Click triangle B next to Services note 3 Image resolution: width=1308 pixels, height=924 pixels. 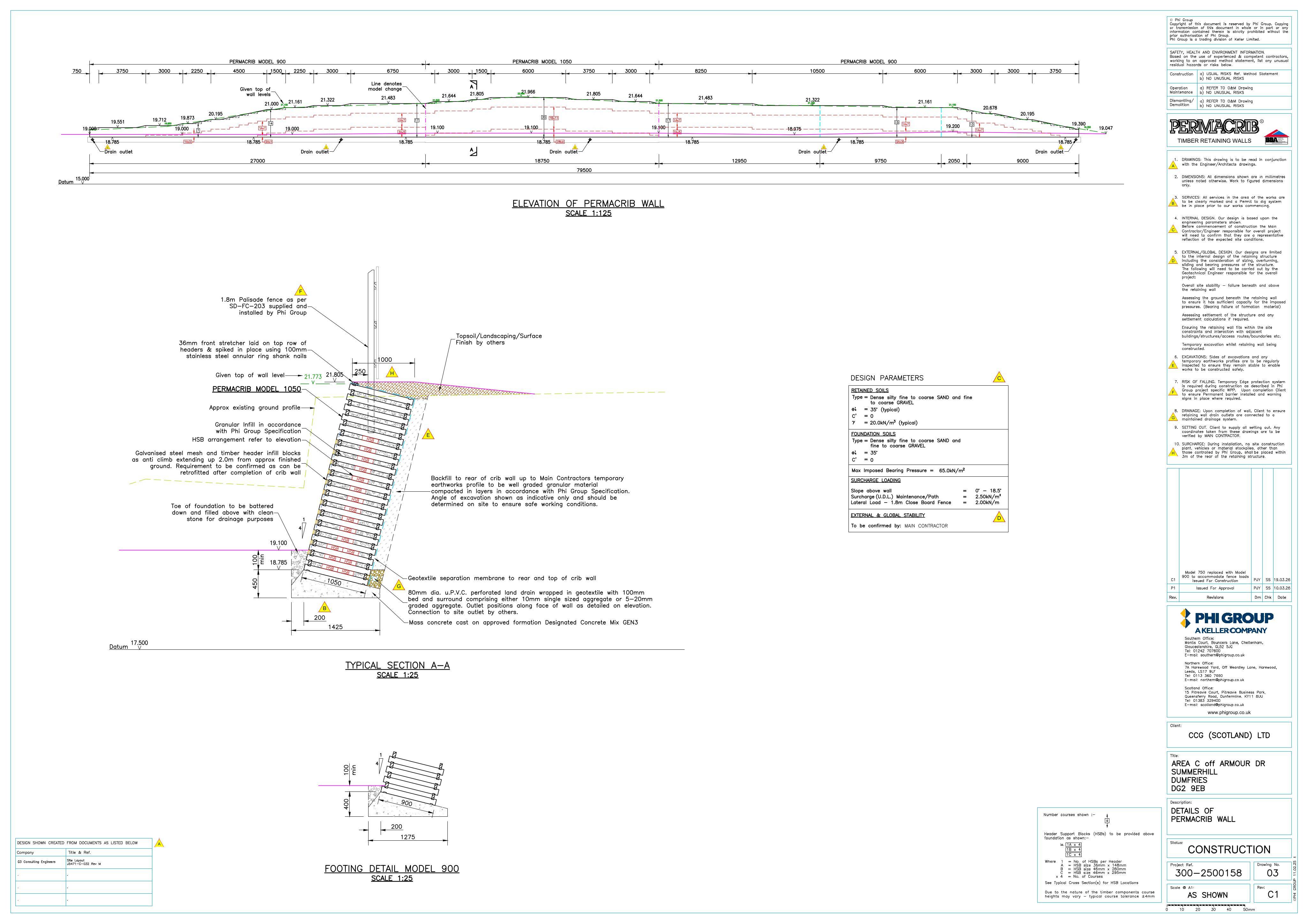coord(1173,202)
